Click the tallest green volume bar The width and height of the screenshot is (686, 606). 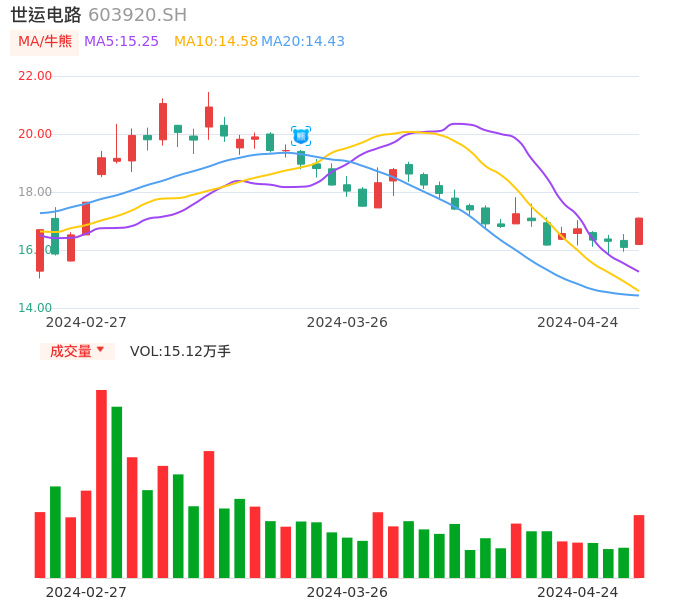click(x=117, y=492)
